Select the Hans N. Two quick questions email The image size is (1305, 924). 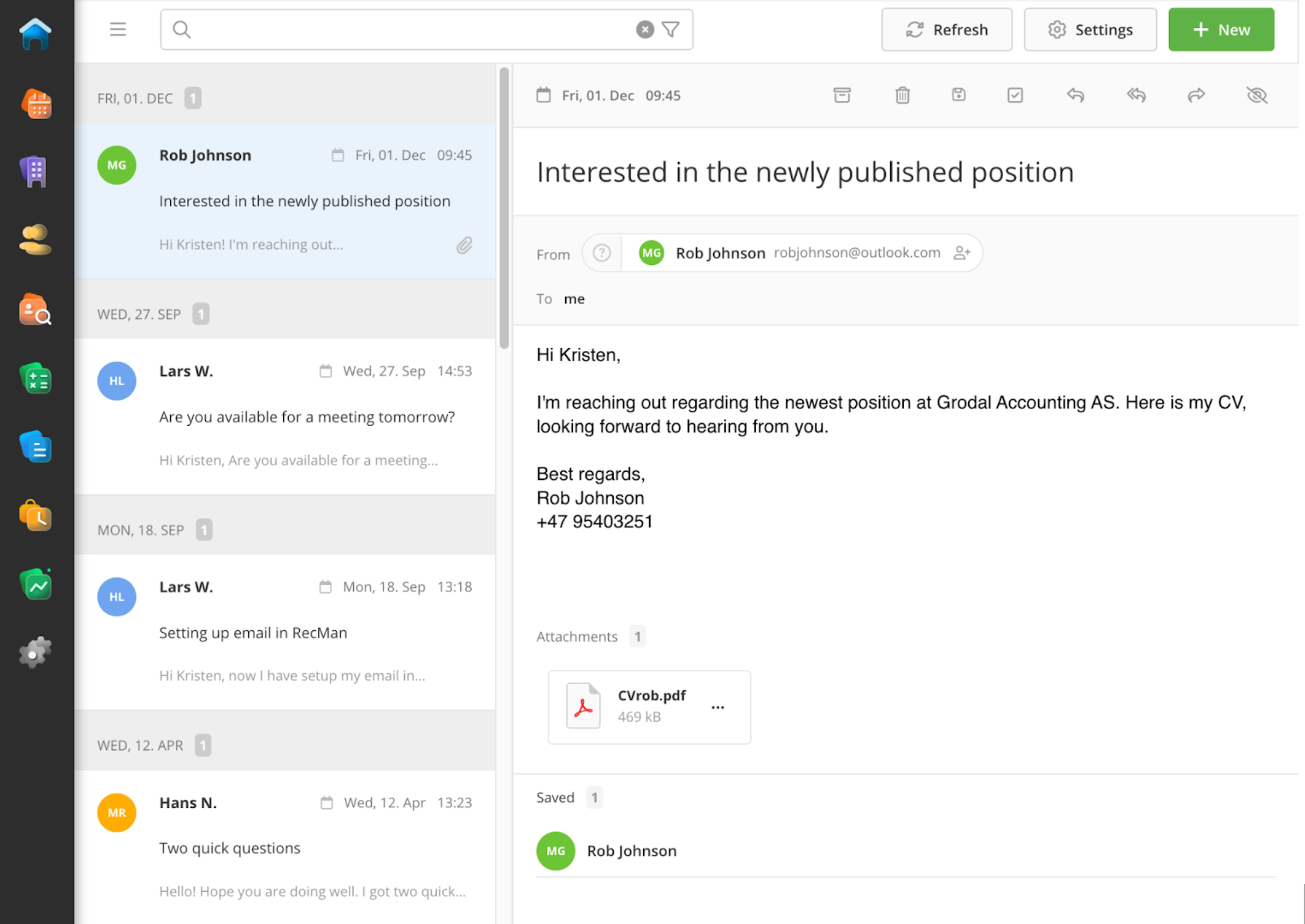[285, 847]
